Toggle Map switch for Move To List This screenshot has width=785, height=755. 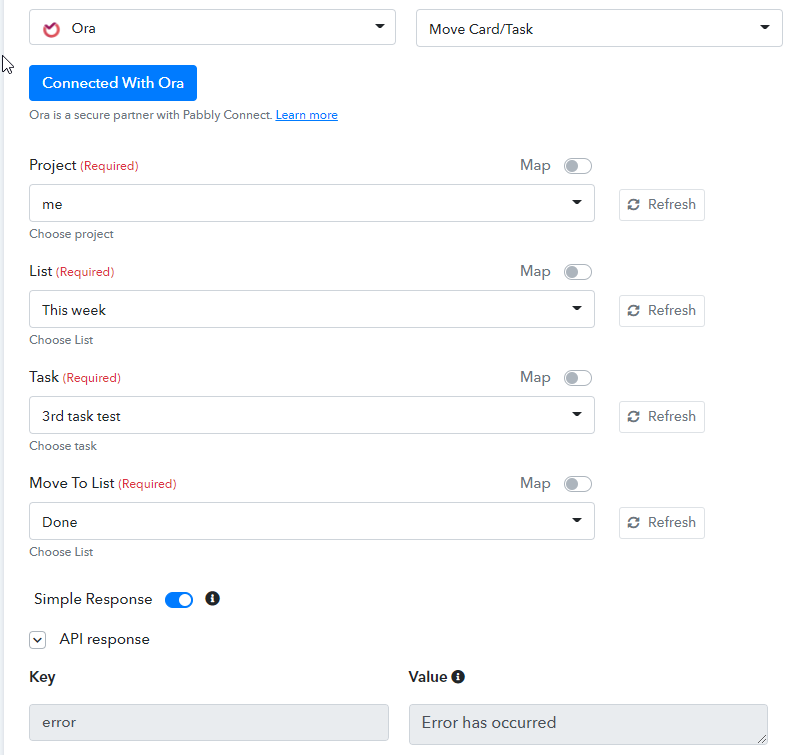(x=578, y=484)
